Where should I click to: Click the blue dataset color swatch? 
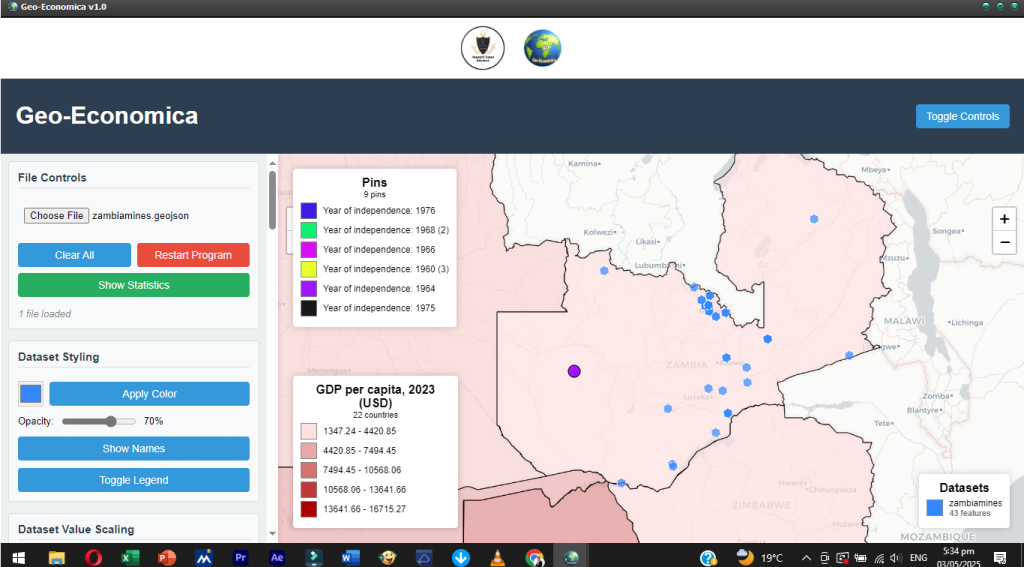pos(31,393)
